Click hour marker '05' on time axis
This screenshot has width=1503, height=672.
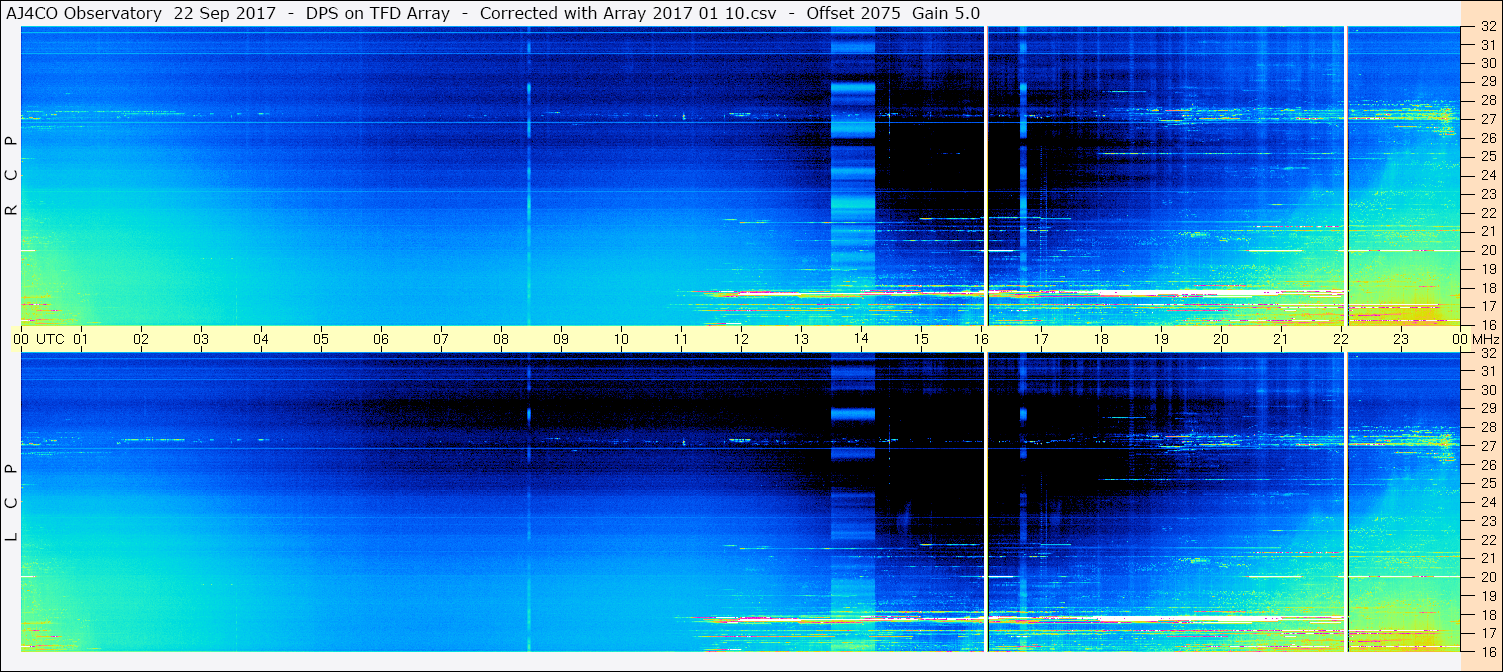pos(321,339)
